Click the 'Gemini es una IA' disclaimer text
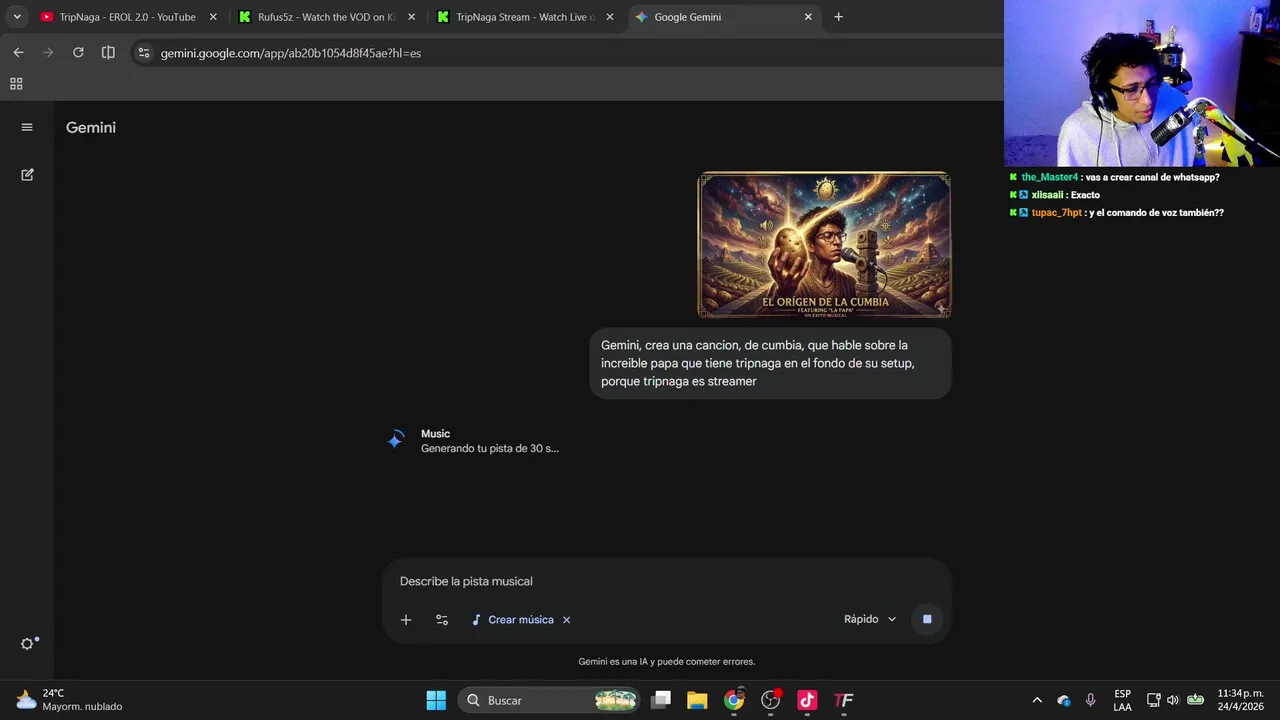The width and height of the screenshot is (1280, 720). click(x=667, y=662)
